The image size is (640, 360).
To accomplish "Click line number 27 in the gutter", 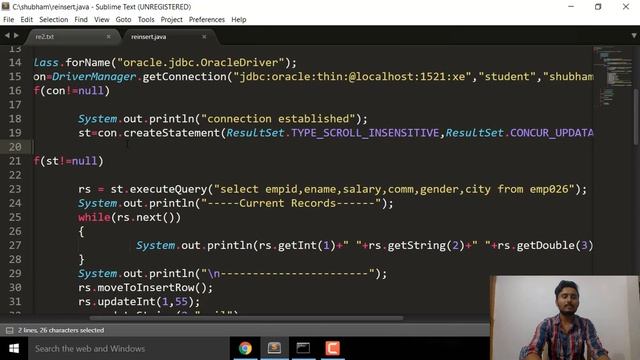I will coord(15,245).
